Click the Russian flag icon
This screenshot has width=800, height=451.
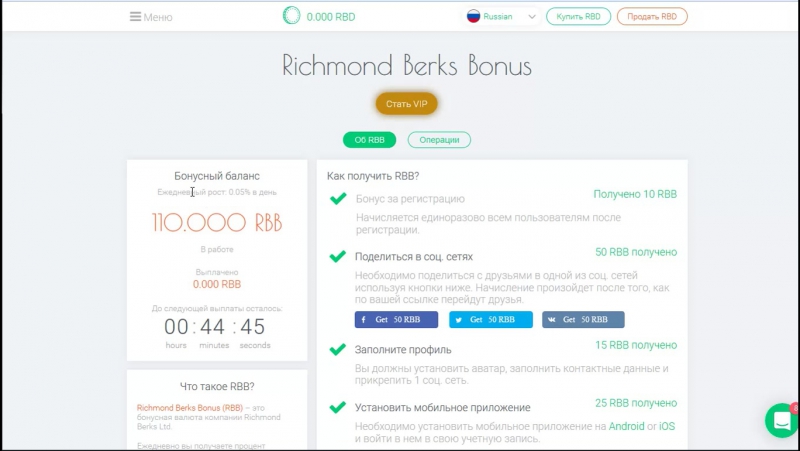(473, 16)
